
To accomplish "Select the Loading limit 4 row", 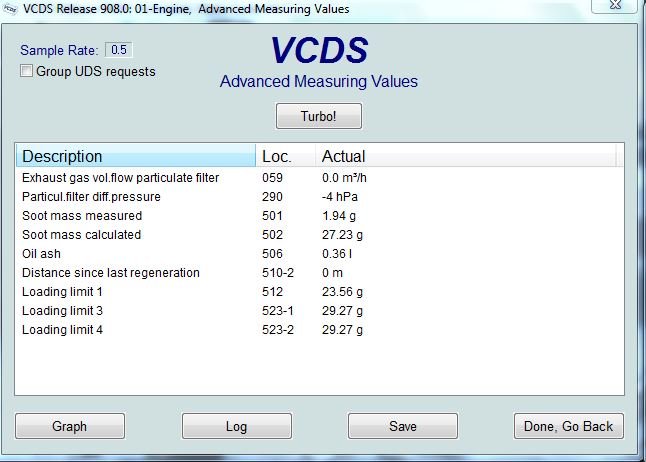I will [319, 329].
